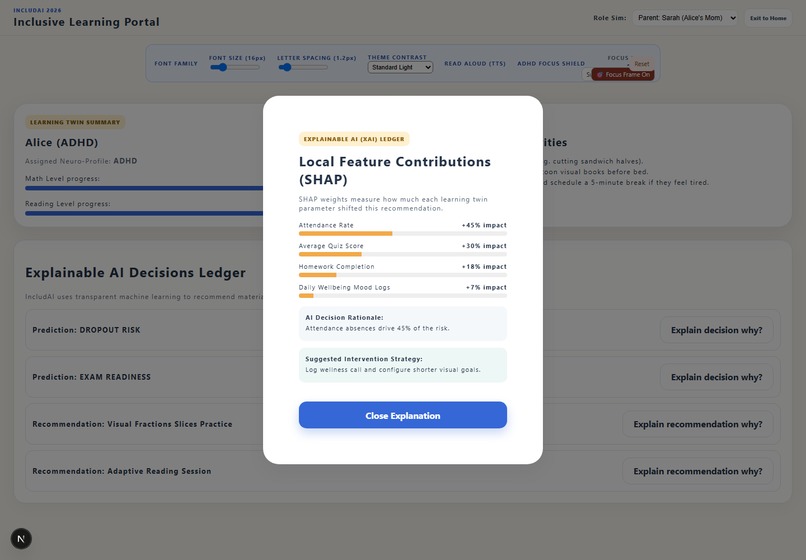Image resolution: width=806 pixels, height=560 pixels.
Task: Explain decision why for Exam Readiness
Action: 716,377
